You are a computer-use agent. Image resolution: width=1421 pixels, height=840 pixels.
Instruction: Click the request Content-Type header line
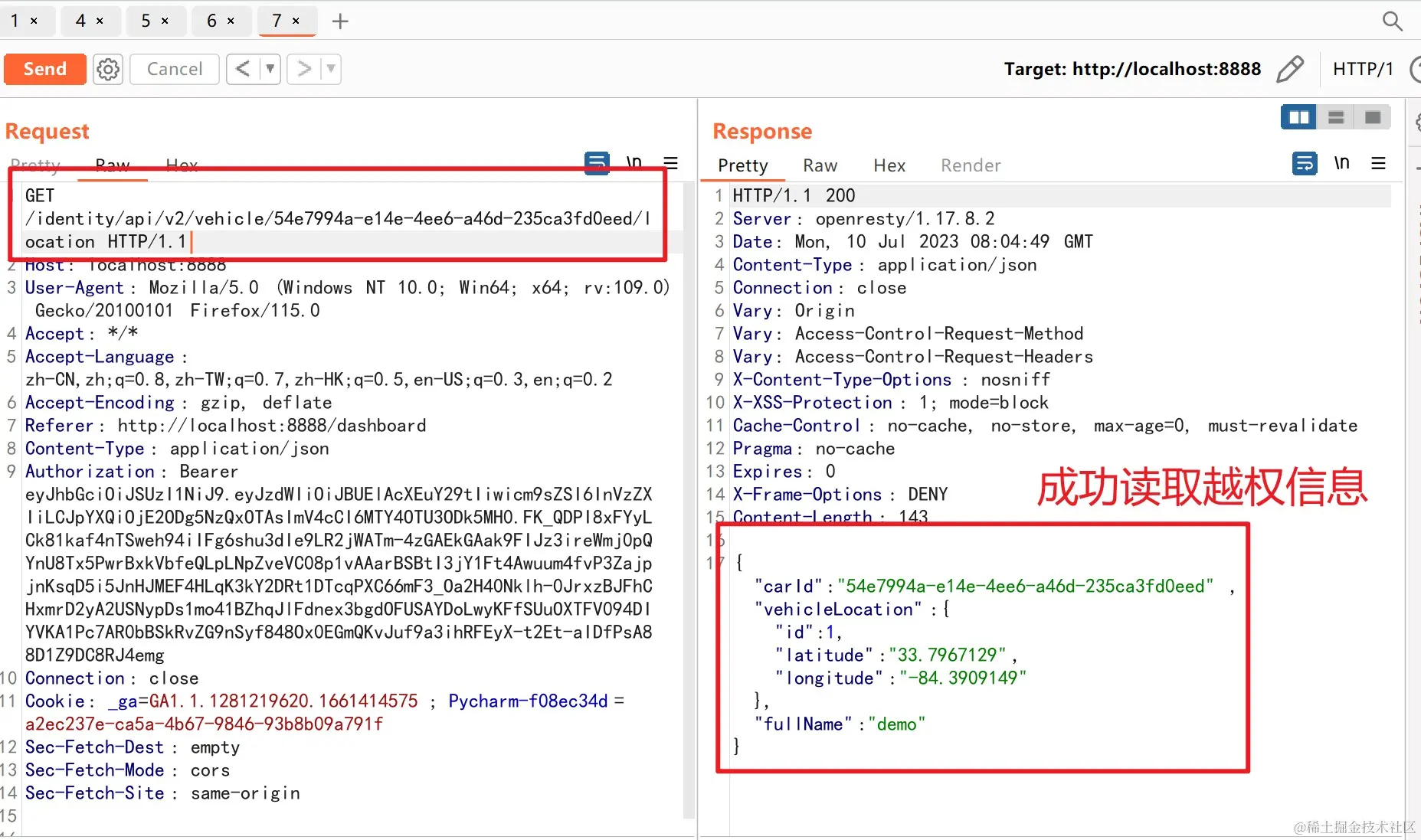click(177, 449)
